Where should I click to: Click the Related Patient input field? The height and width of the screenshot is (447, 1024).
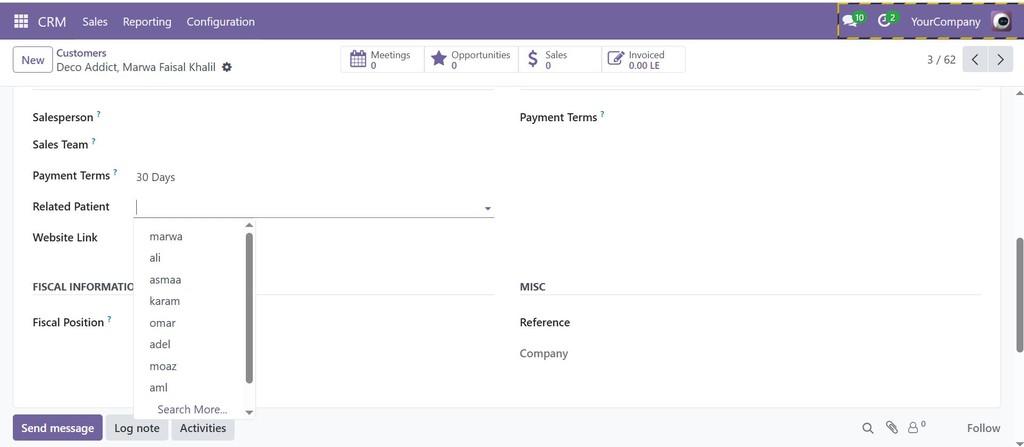tap(308, 208)
